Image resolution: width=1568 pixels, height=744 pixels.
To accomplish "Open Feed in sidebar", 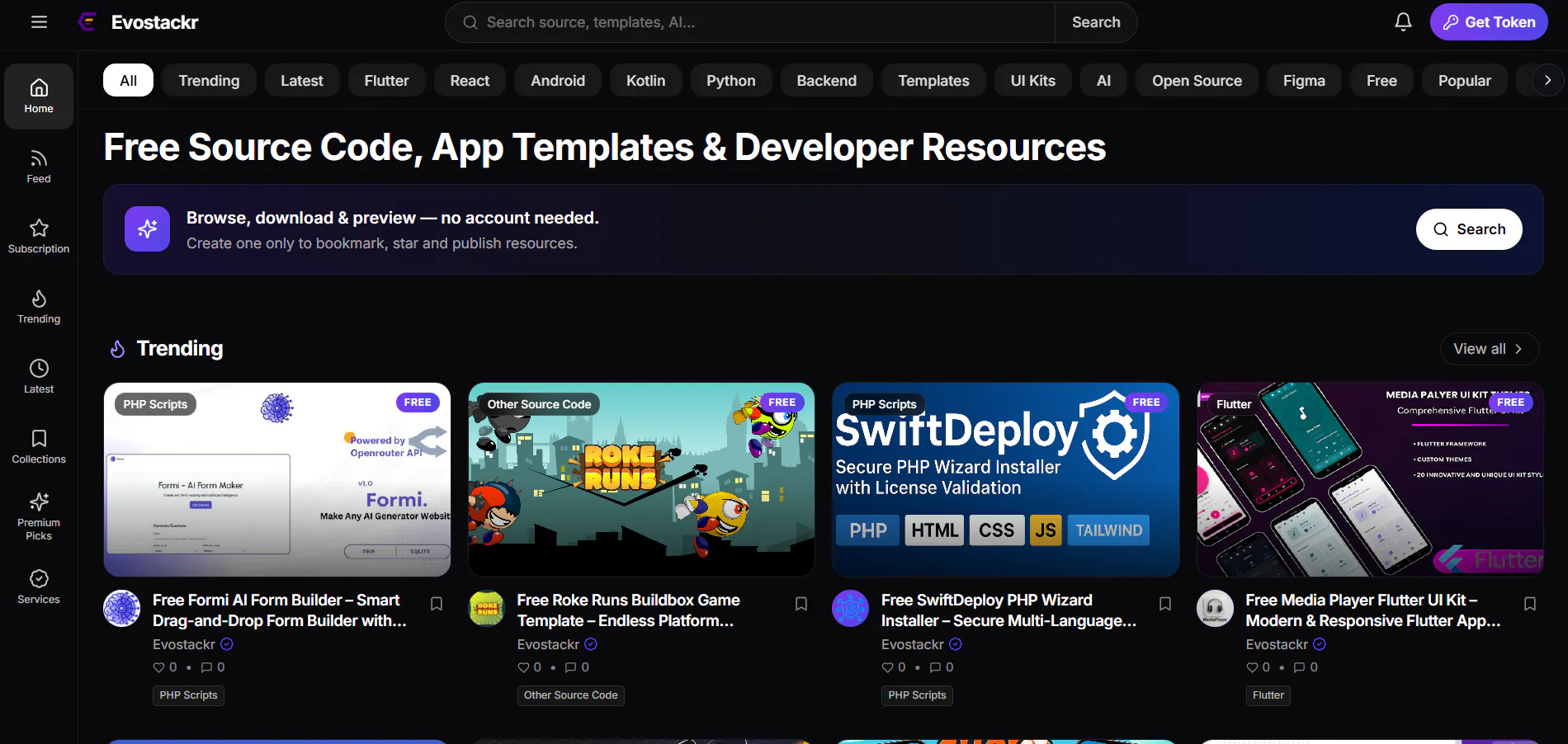I will pyautogui.click(x=39, y=167).
